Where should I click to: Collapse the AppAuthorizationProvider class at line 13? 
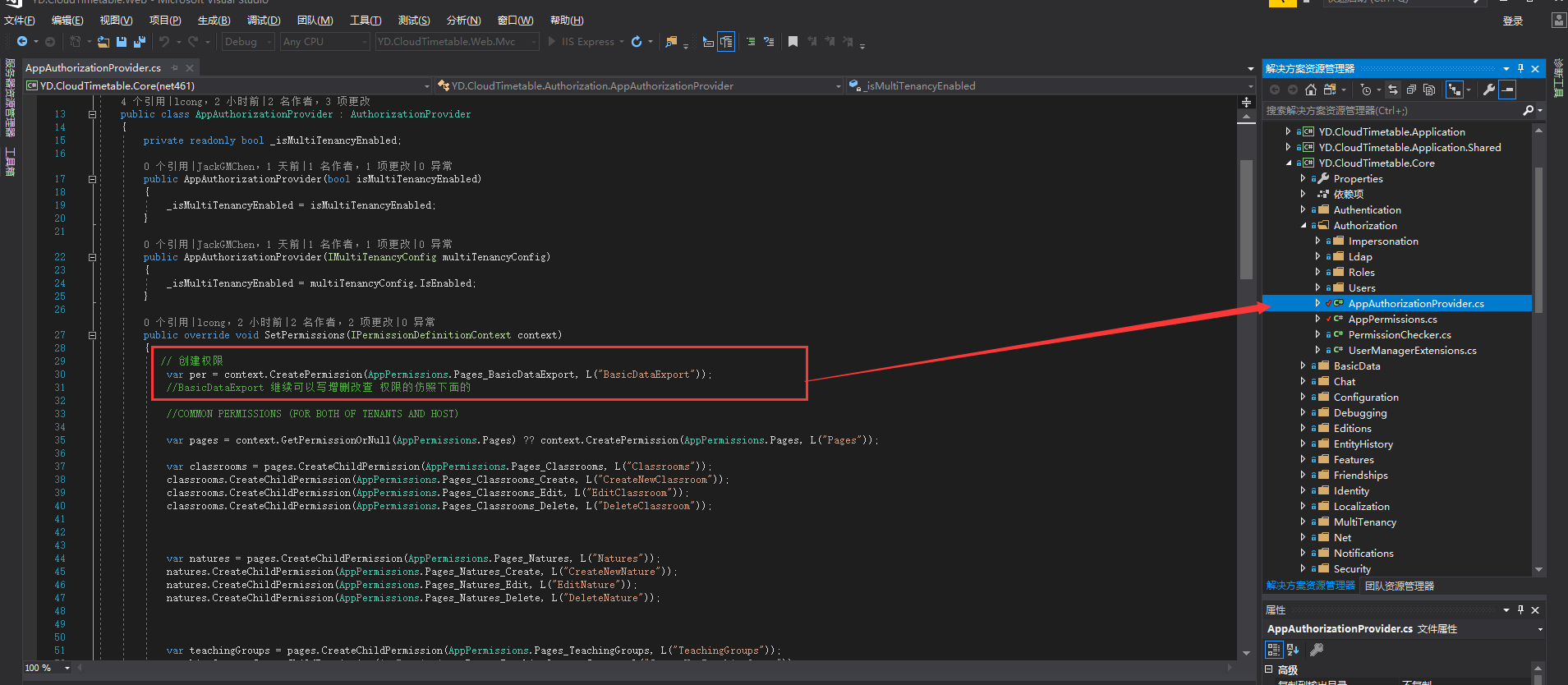coord(92,114)
